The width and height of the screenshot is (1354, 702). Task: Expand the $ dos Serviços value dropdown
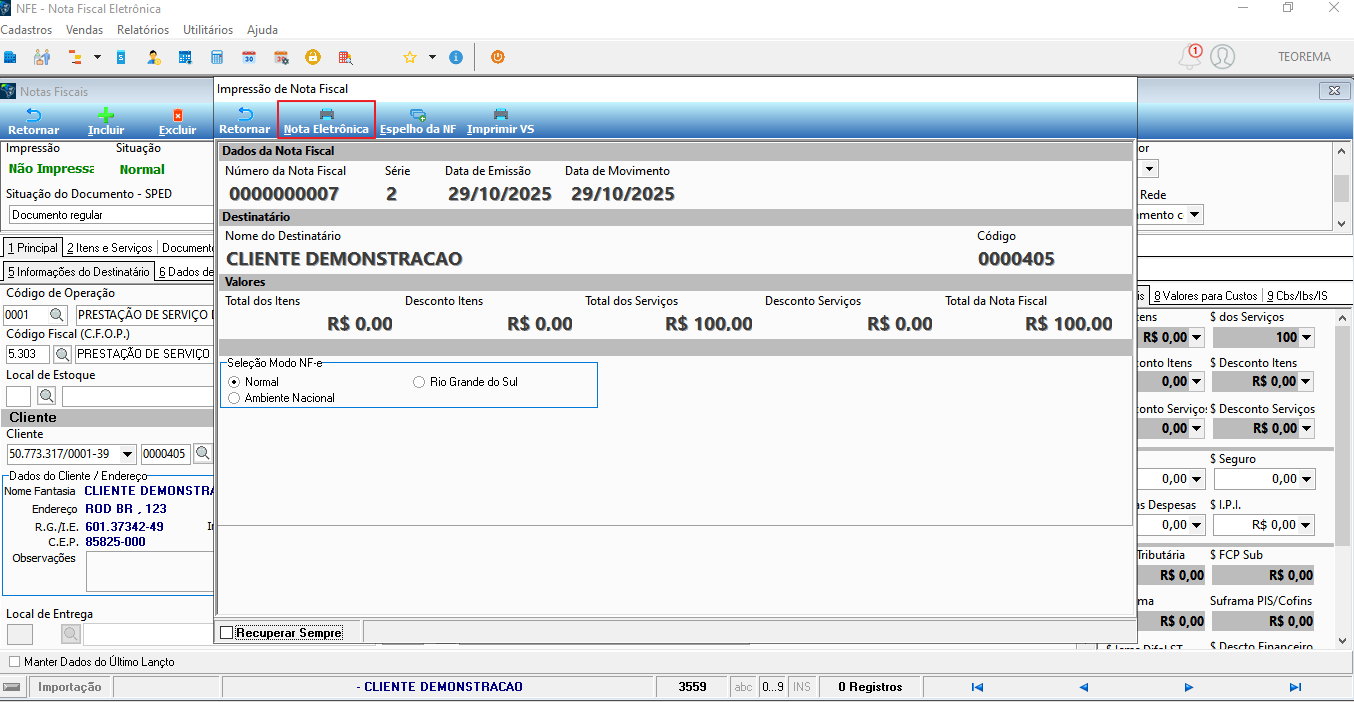point(1306,338)
